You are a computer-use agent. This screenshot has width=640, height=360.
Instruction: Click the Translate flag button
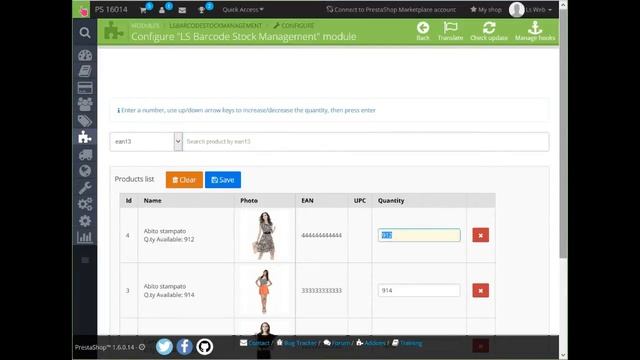(x=451, y=31)
